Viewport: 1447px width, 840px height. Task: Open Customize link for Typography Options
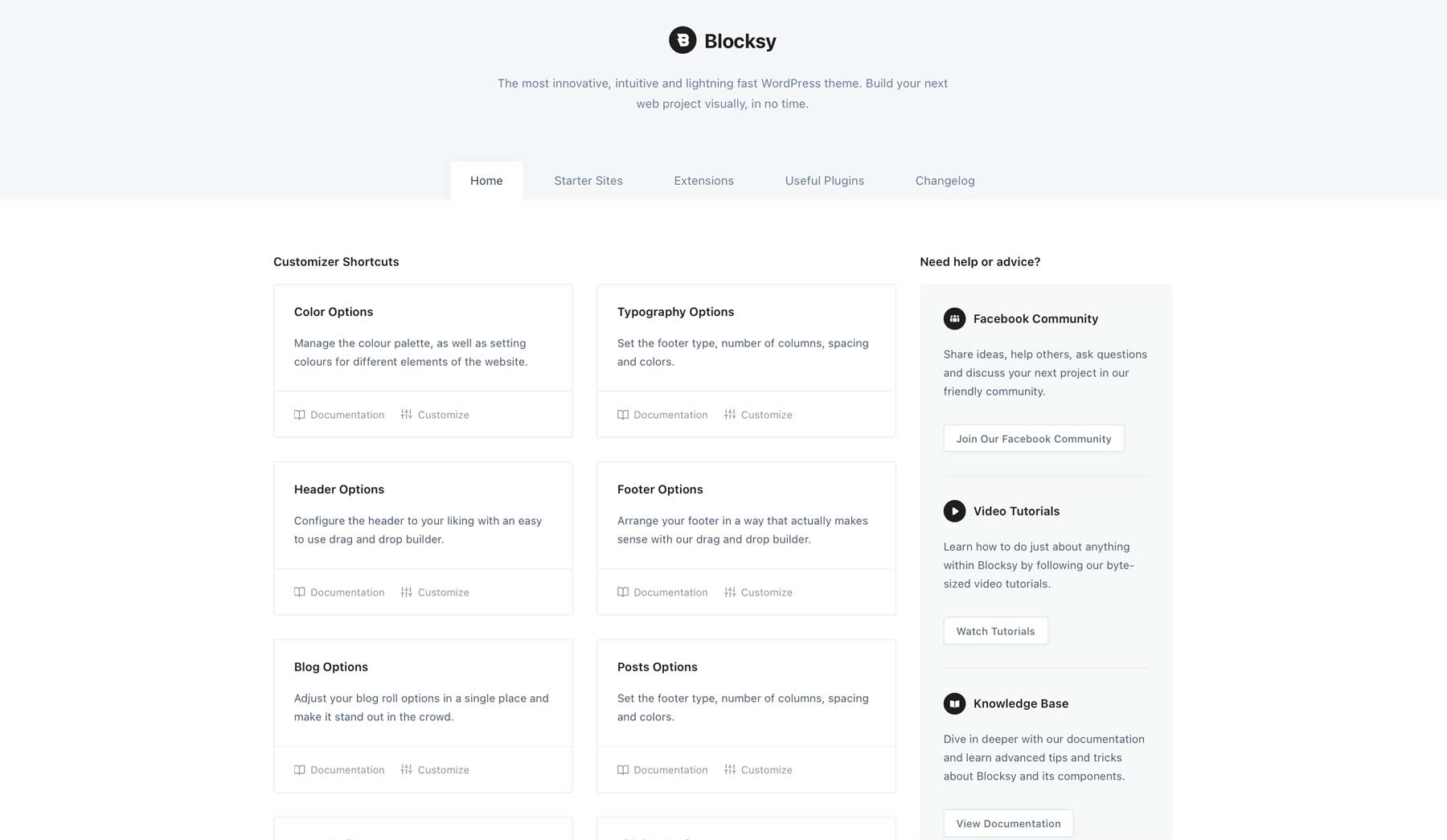(x=758, y=415)
